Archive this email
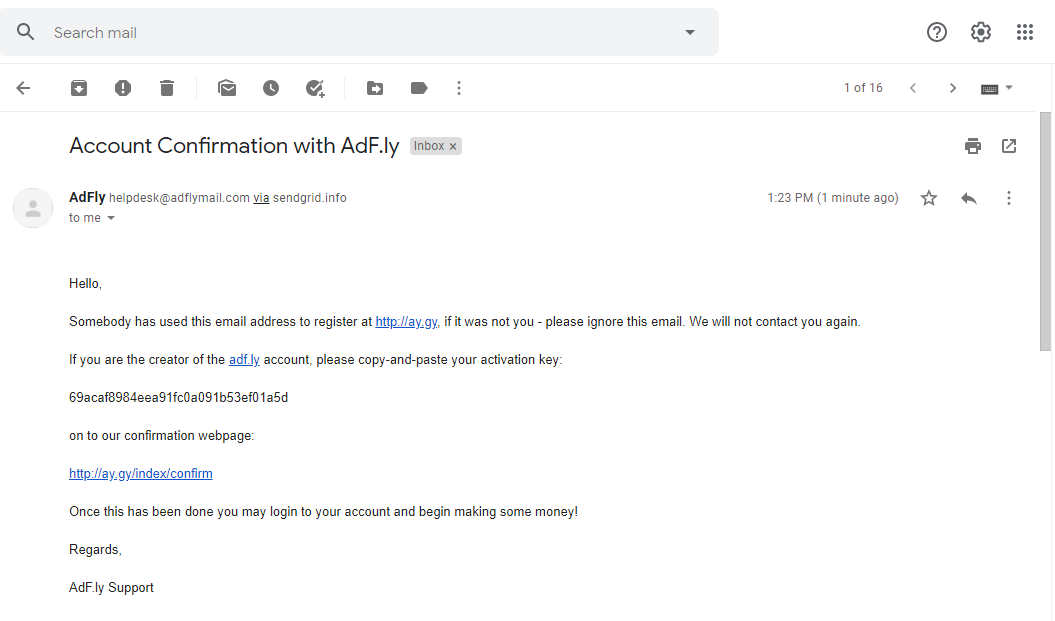 pos(79,88)
